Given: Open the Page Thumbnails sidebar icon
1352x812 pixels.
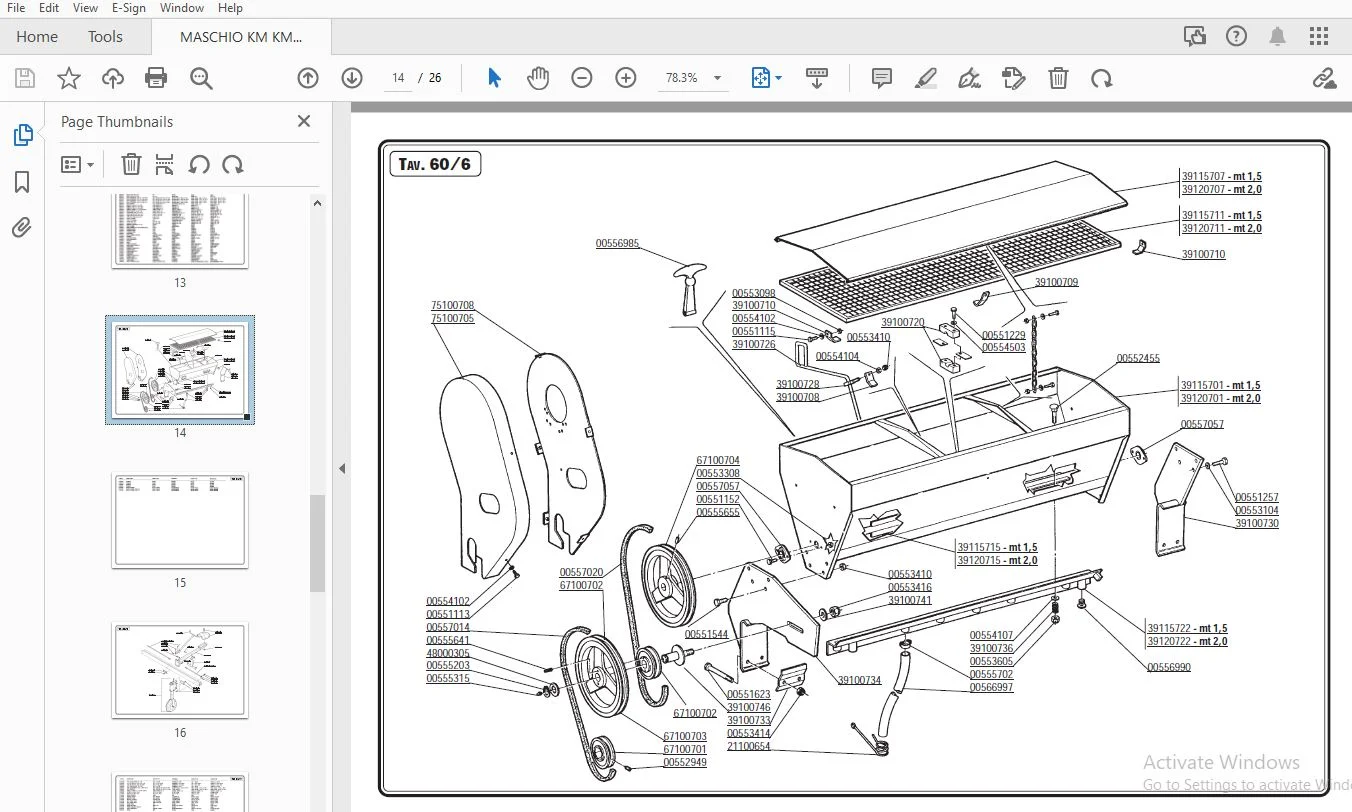Looking at the screenshot, I should [22, 135].
